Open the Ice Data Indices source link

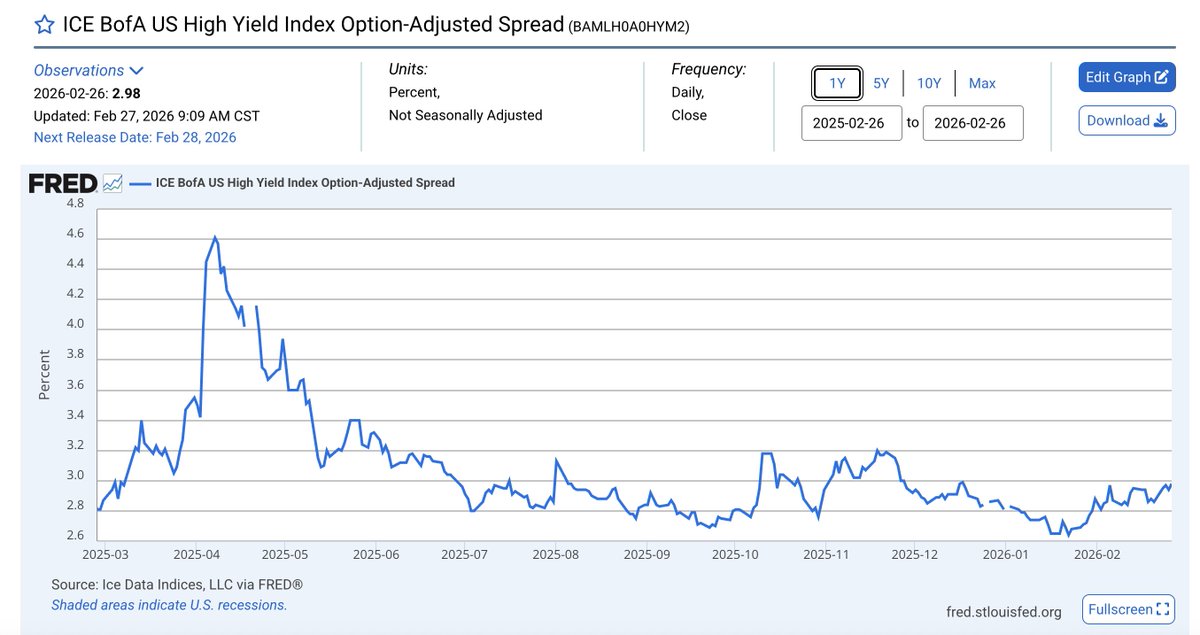pyautogui.click(x=177, y=584)
